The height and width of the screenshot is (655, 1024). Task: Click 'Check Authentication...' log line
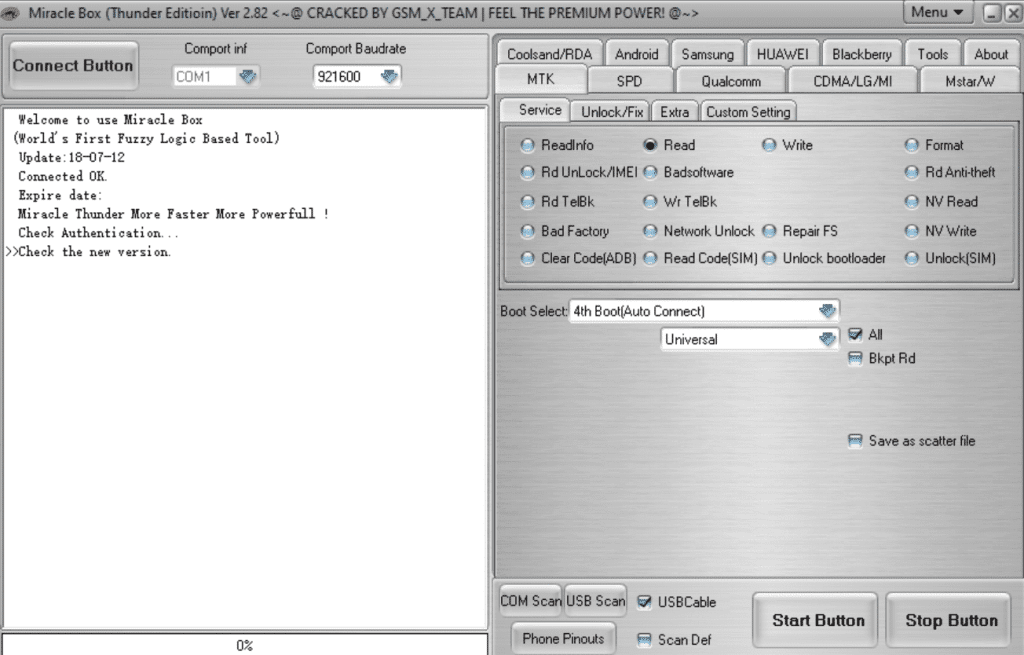98,232
